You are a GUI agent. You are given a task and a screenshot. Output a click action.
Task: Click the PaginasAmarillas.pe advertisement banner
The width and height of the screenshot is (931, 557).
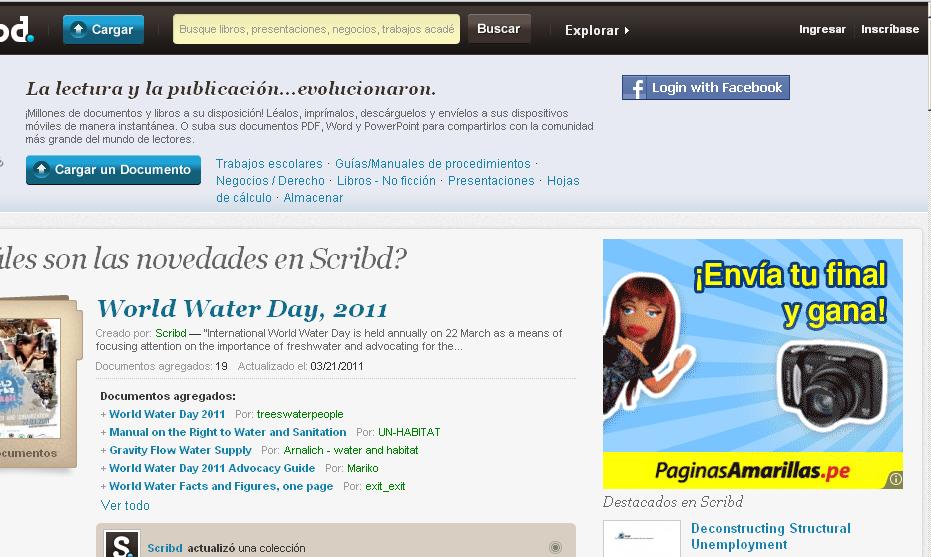coord(752,363)
